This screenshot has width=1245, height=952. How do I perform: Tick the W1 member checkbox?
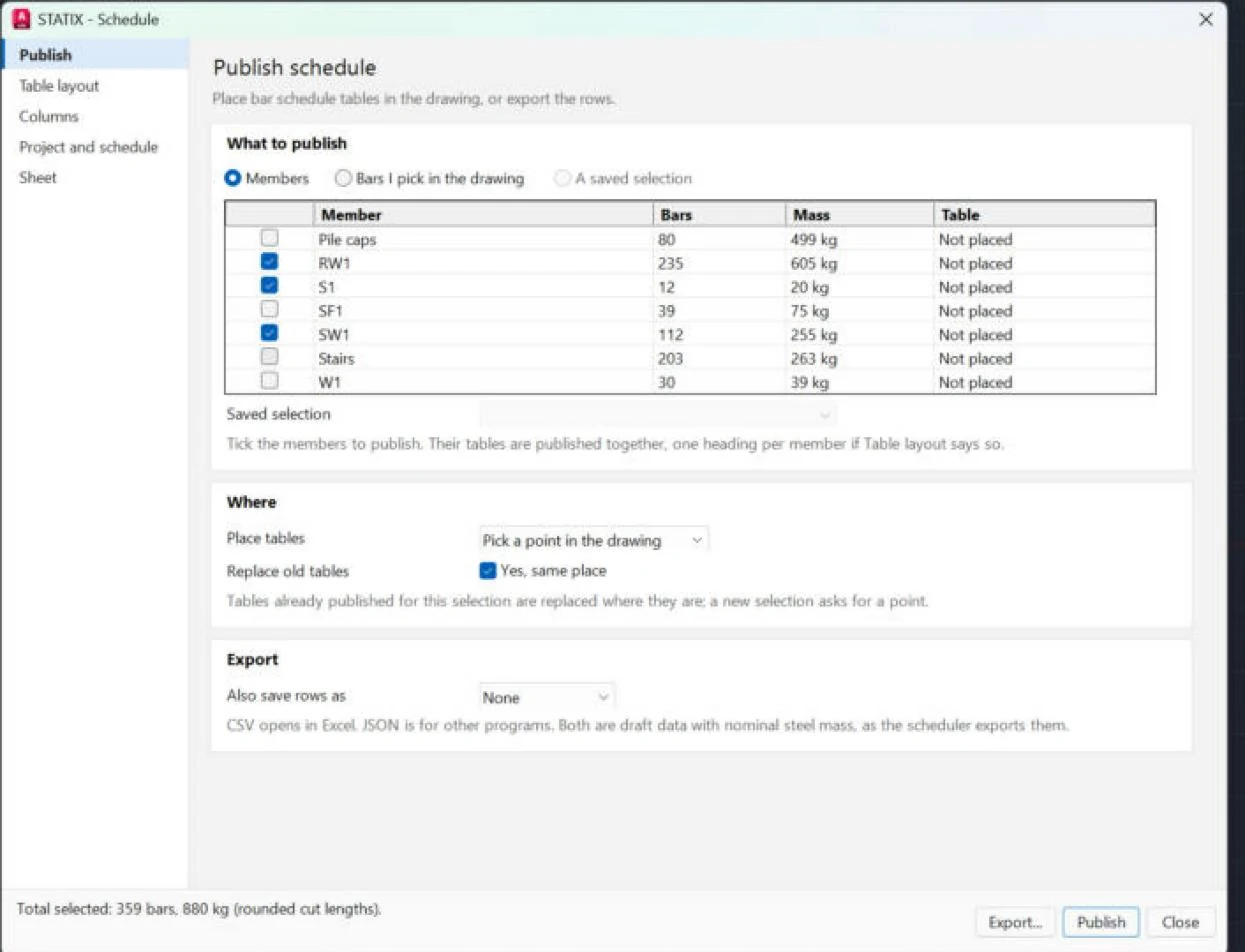tap(269, 380)
